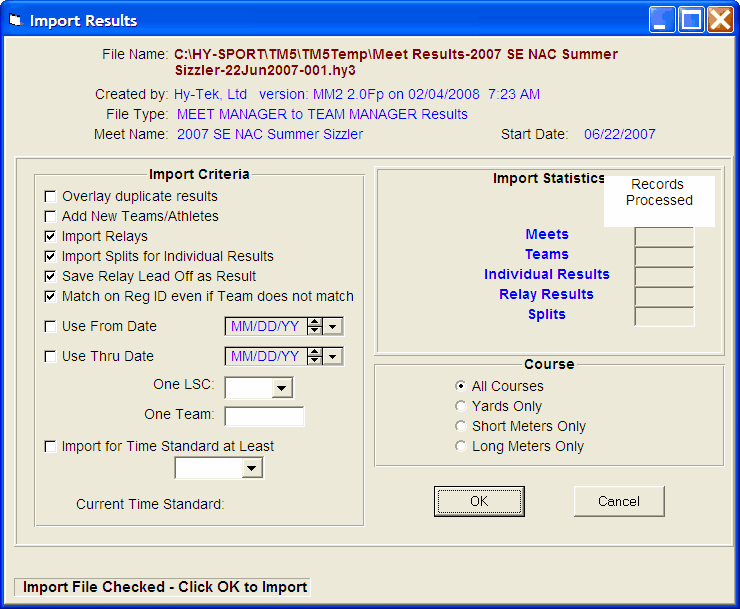Click the Cancel button
This screenshot has height=609, width=740.
point(619,501)
